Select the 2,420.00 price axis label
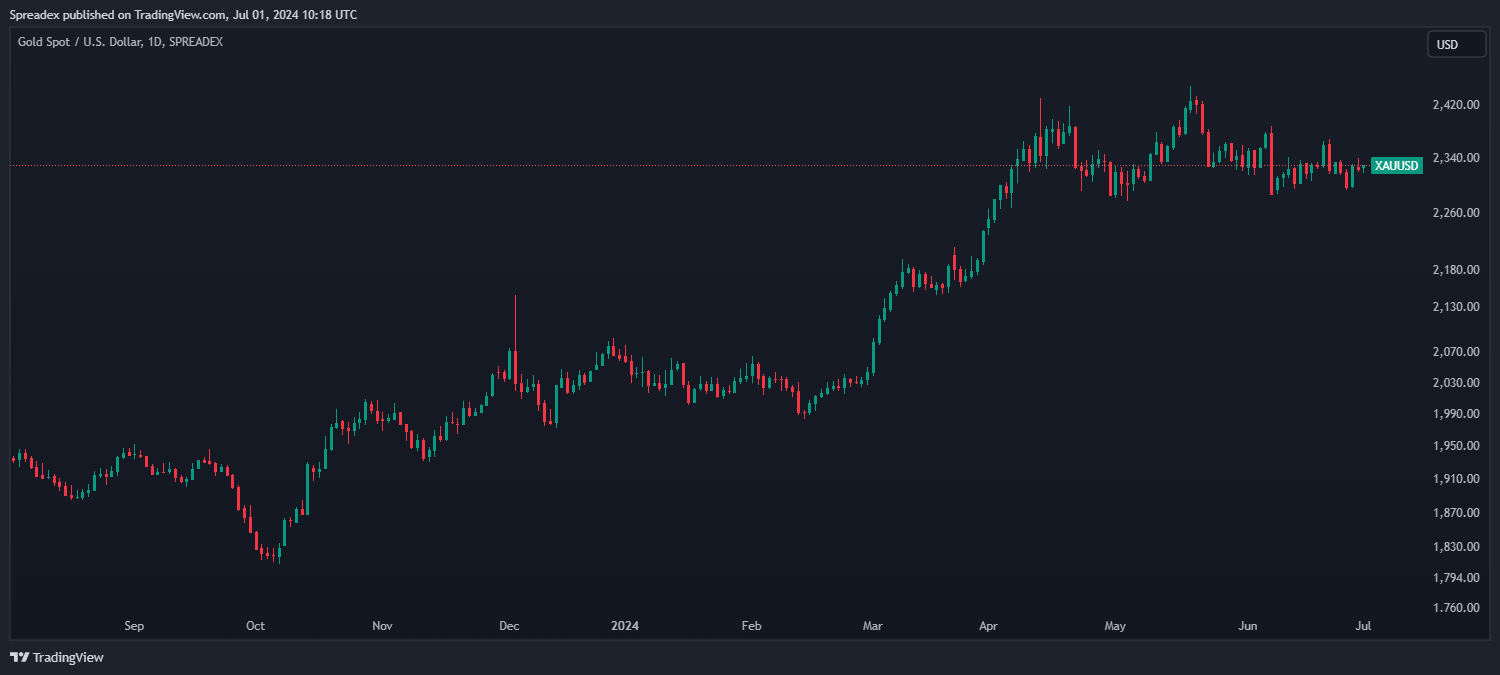Screen dimensions: 1500x675 [x=1455, y=105]
